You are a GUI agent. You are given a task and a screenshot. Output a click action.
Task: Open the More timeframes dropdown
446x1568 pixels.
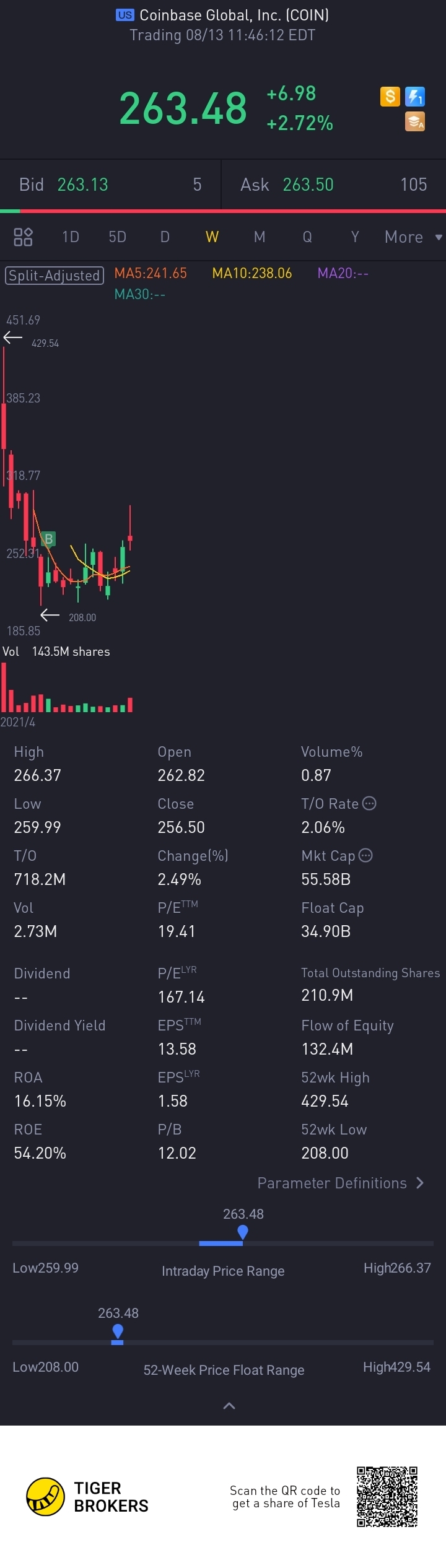point(412,237)
